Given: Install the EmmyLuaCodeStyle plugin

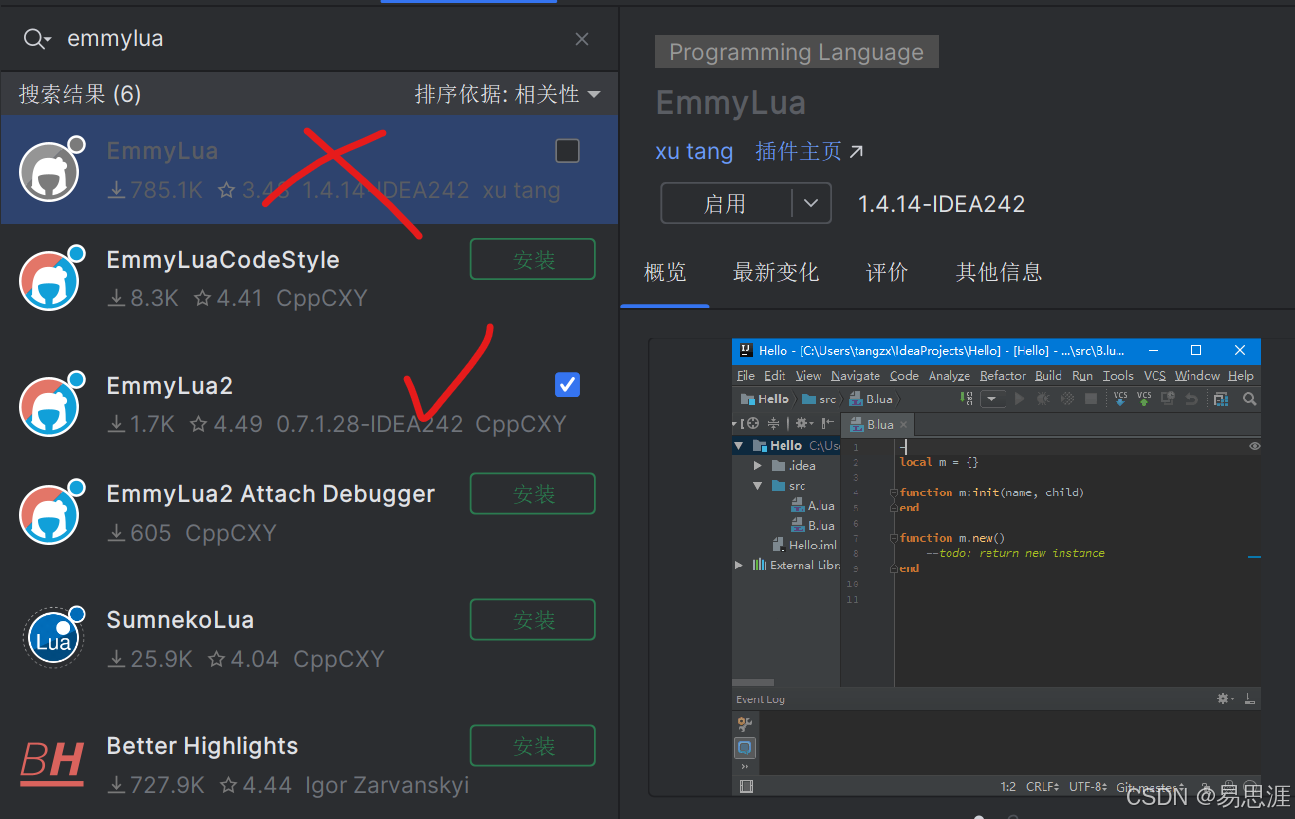Looking at the screenshot, I should [x=533, y=260].
